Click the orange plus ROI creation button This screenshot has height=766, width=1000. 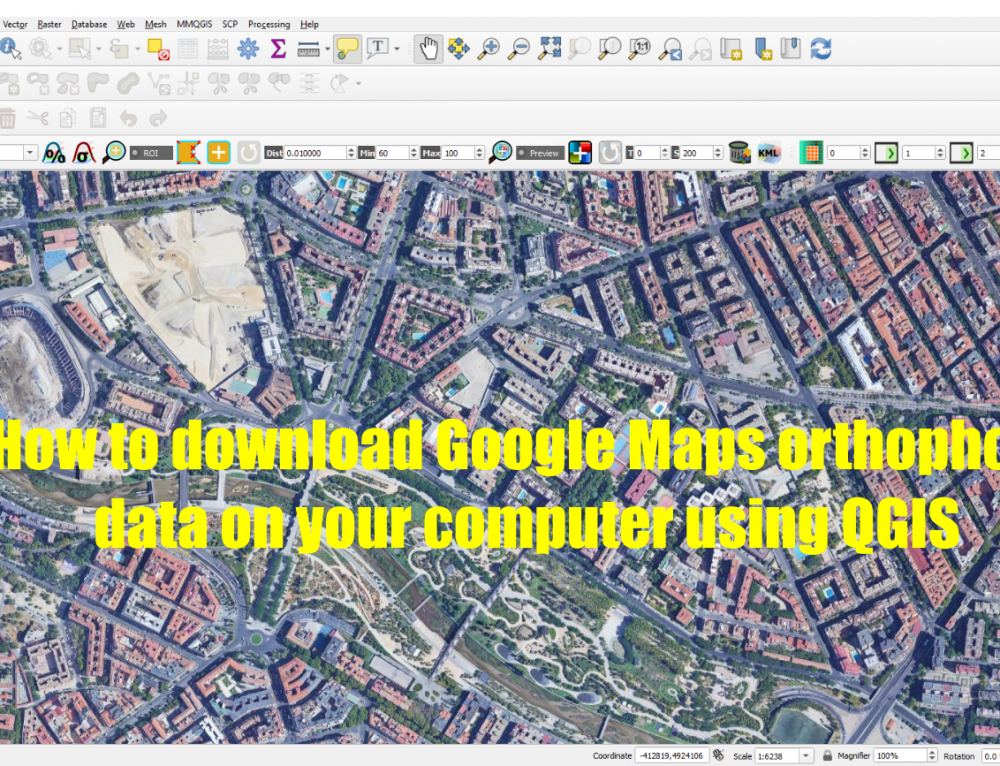pos(217,152)
